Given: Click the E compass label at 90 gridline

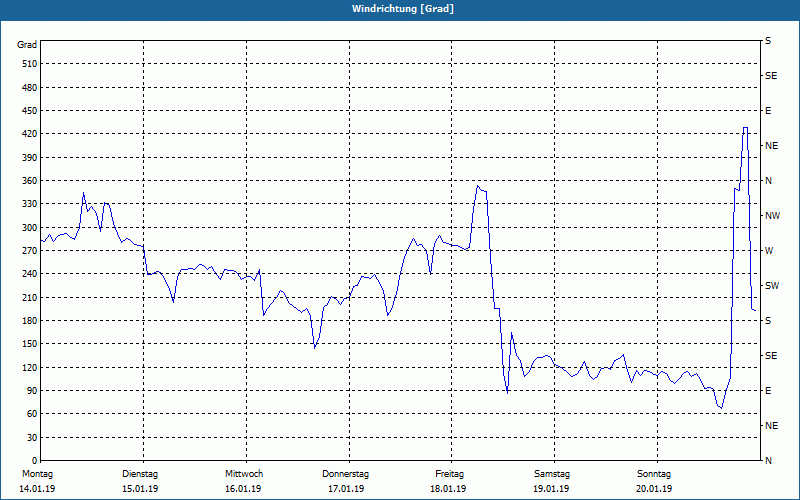Looking at the screenshot, I should [x=768, y=391].
